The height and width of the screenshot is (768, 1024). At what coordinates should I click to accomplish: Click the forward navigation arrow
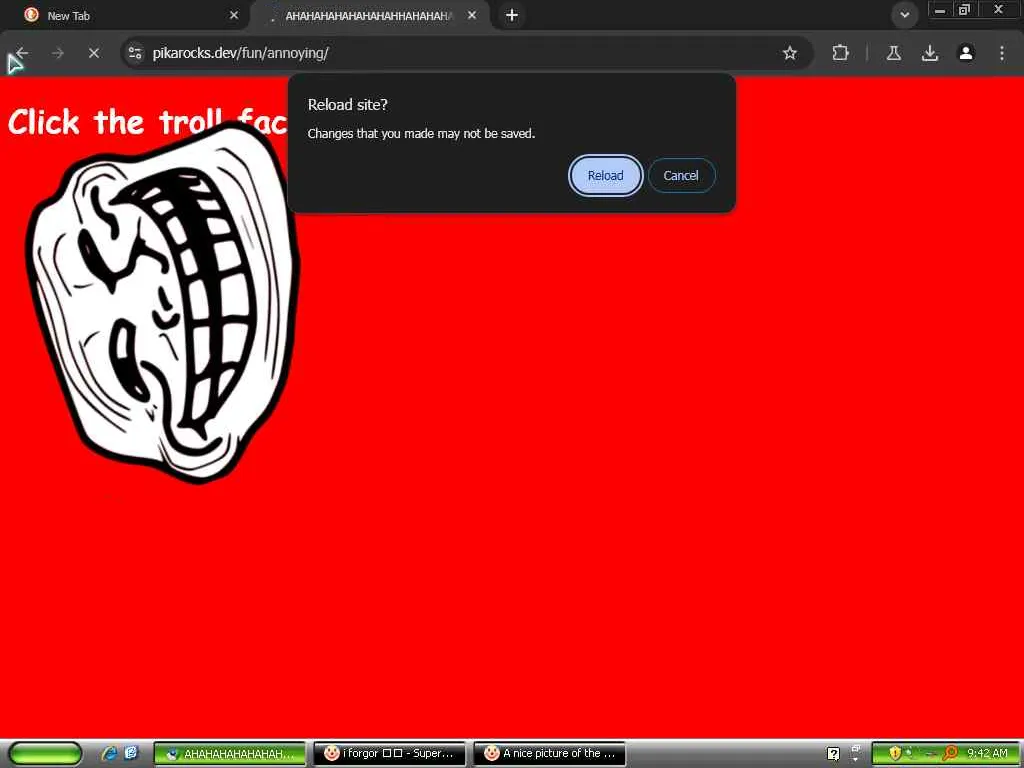(57, 53)
